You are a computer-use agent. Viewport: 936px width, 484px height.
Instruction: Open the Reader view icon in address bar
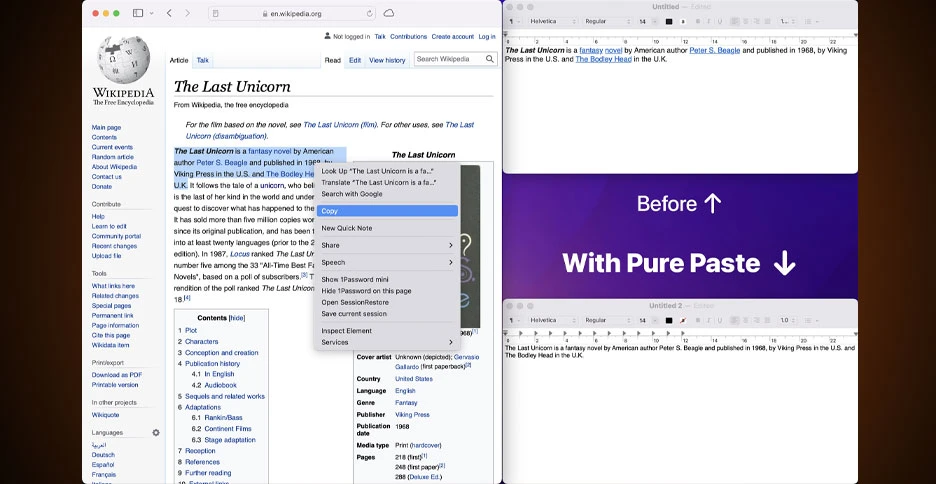[x=215, y=13]
